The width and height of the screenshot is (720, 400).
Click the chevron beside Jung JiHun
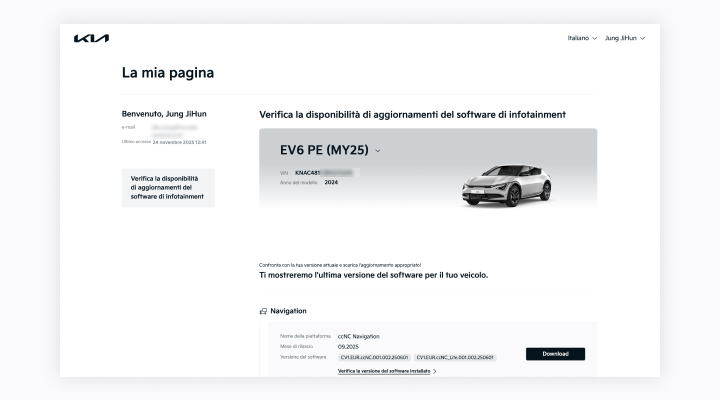click(642, 38)
